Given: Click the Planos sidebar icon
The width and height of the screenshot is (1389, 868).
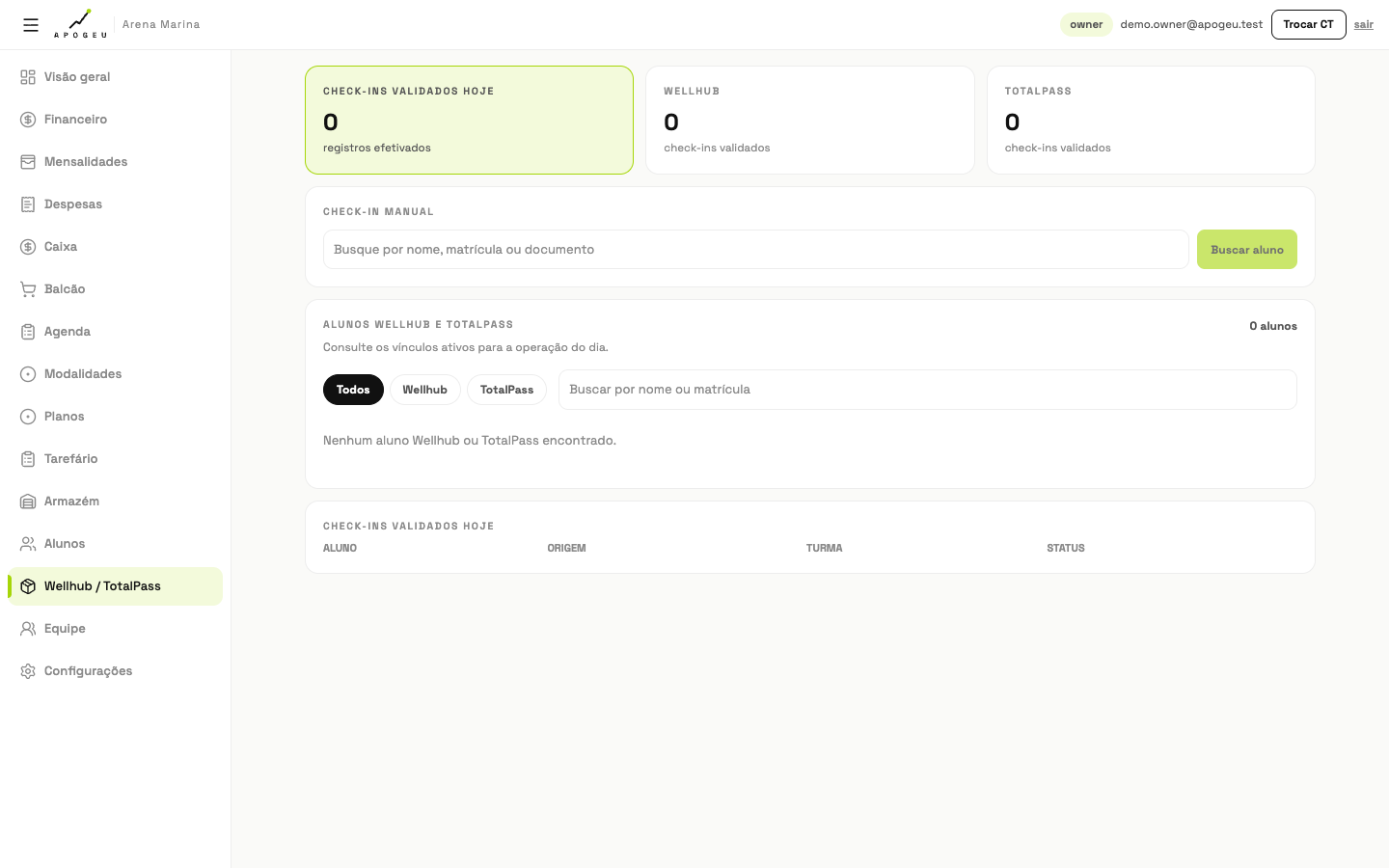Looking at the screenshot, I should 28,417.
